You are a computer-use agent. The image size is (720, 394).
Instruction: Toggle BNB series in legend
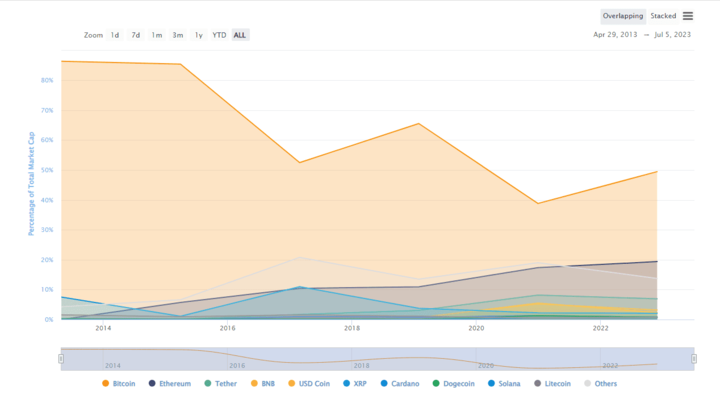tap(263, 383)
